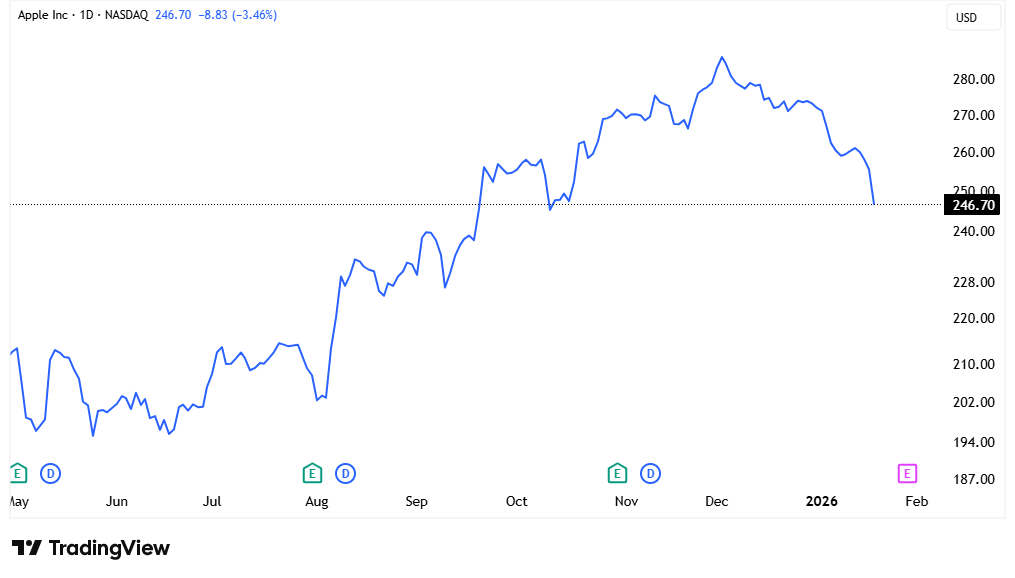1015x578 pixels.
Task: Show the November dividend marker details
Action: pos(650,472)
